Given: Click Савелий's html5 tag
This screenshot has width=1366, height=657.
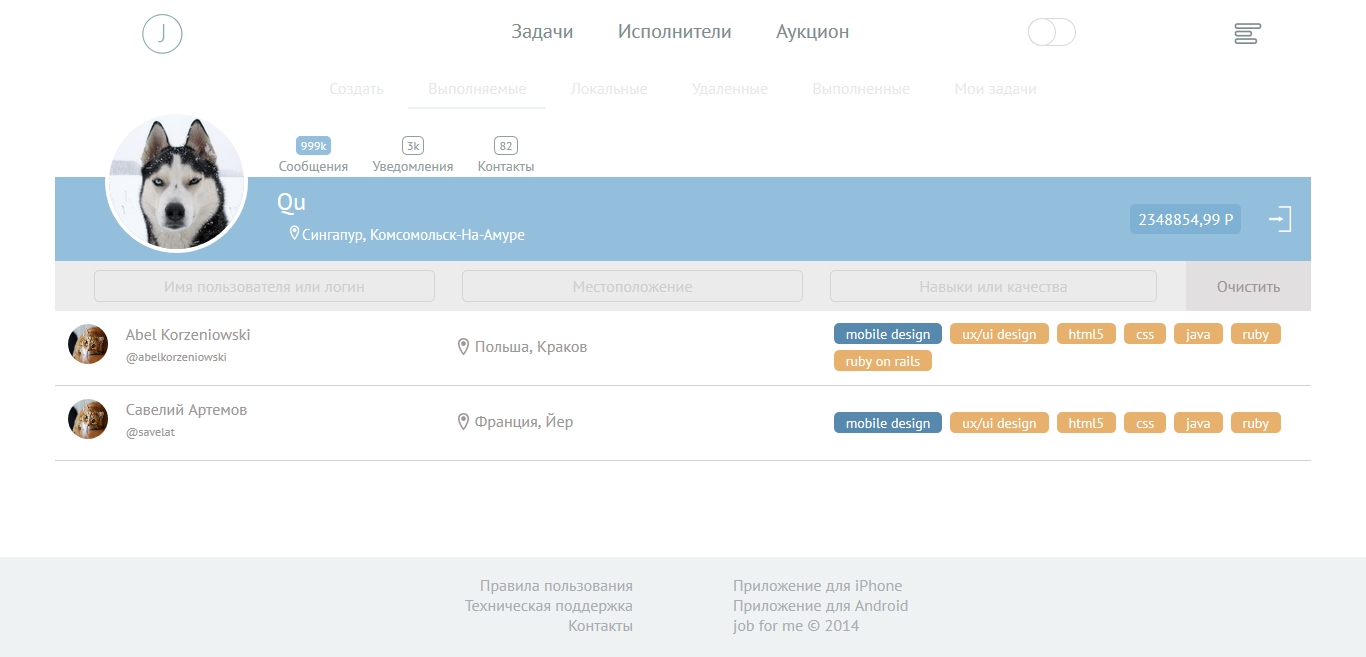Looking at the screenshot, I should 1086,423.
